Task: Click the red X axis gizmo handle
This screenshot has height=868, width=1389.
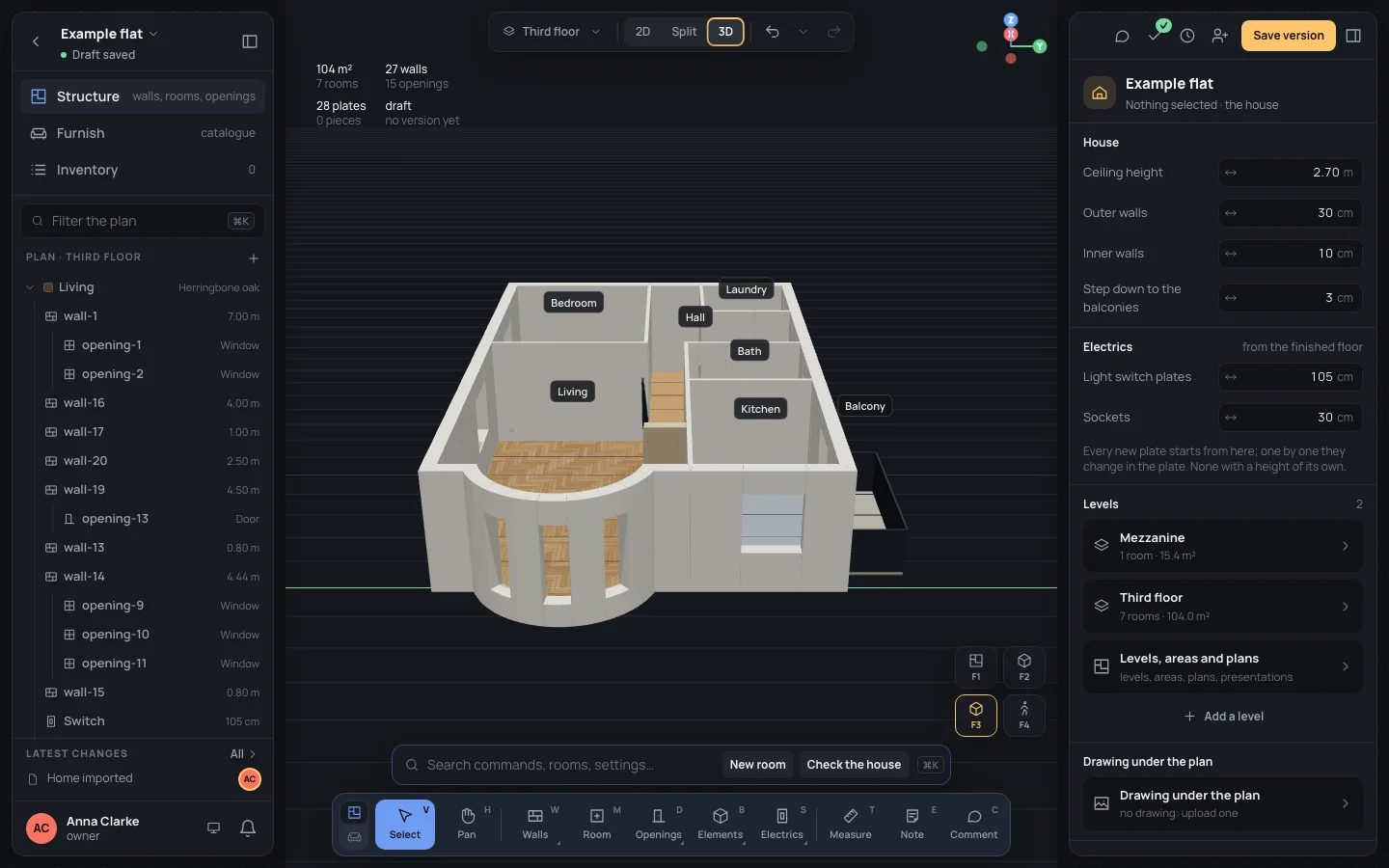Action: [1011, 34]
